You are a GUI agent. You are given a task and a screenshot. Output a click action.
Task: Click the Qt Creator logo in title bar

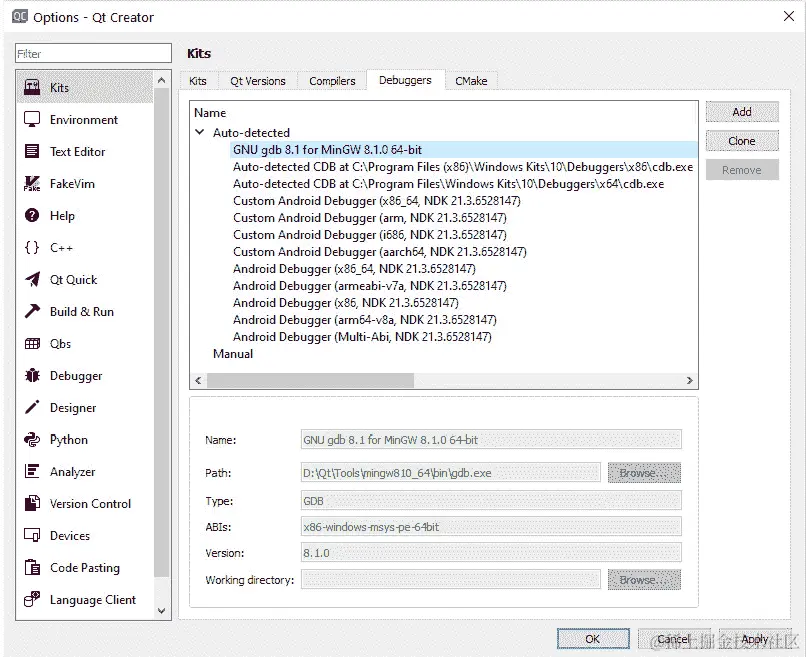pyautogui.click(x=20, y=17)
